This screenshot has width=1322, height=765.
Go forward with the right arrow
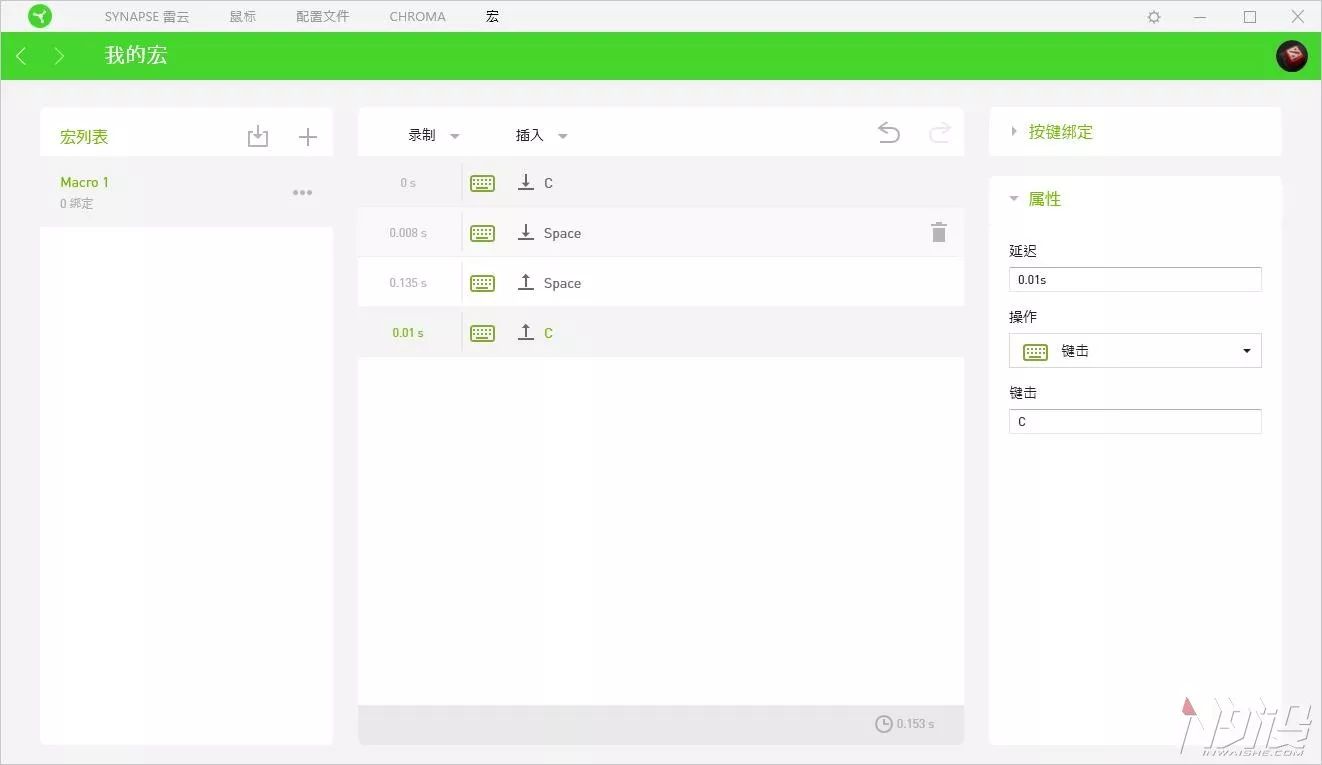pyautogui.click(x=59, y=56)
